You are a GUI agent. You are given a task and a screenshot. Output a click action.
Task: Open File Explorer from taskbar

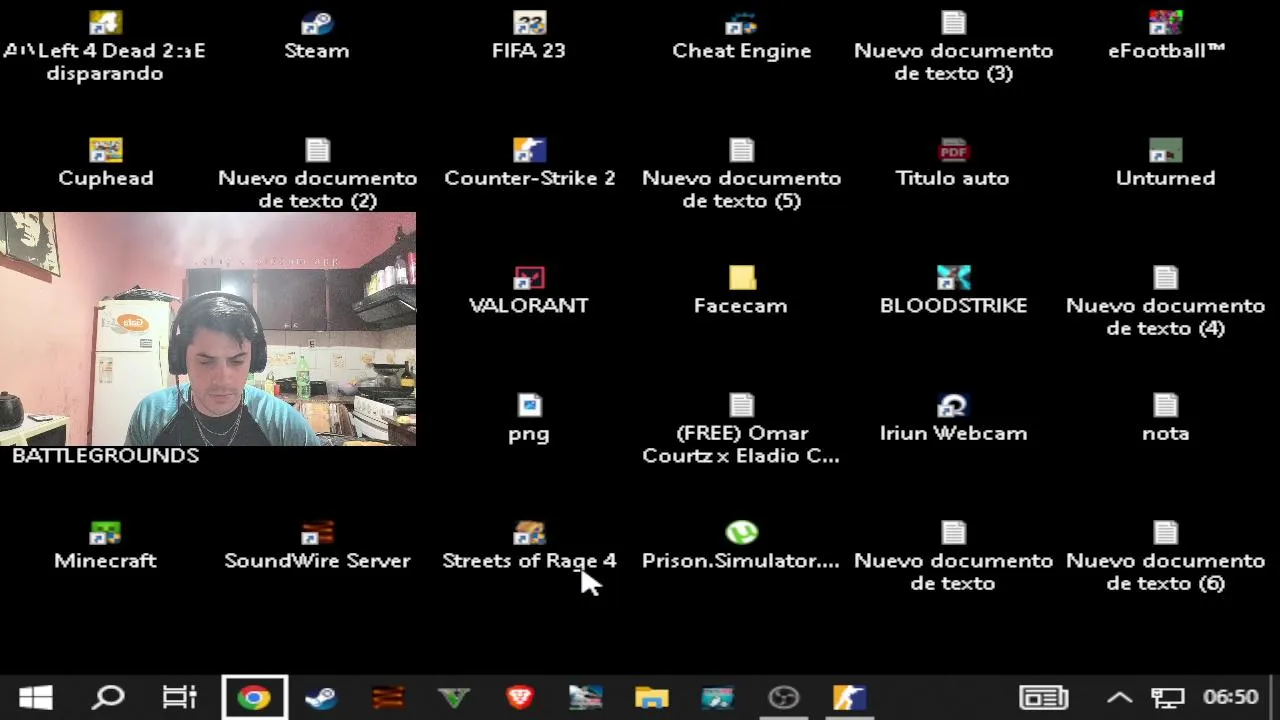click(x=651, y=697)
